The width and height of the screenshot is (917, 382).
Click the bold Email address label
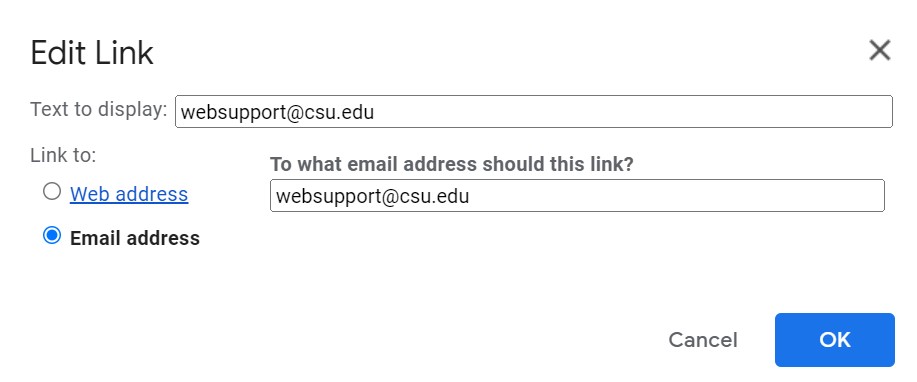tap(135, 238)
